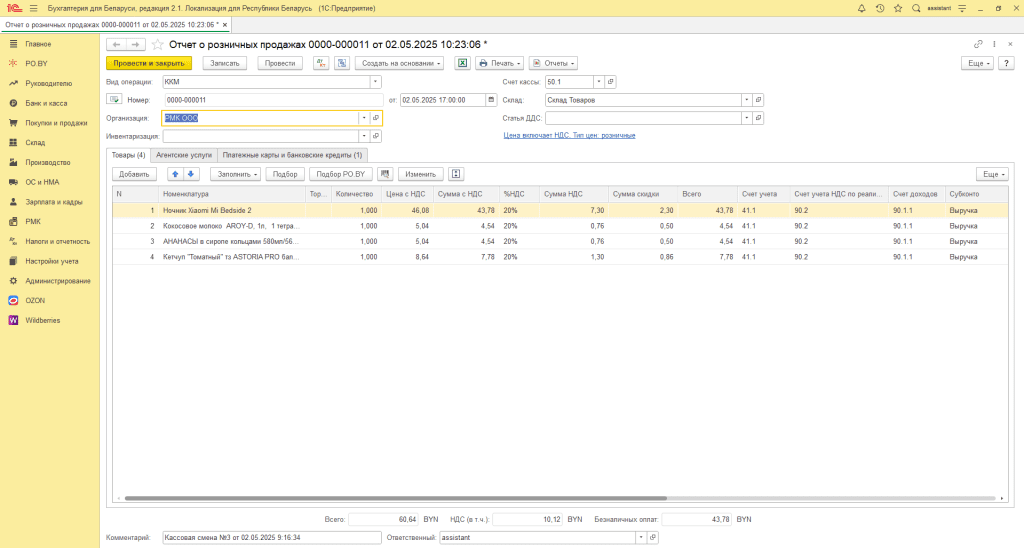Open Организация field's open-form icon
The height and width of the screenshot is (548, 1024).
pos(376,118)
